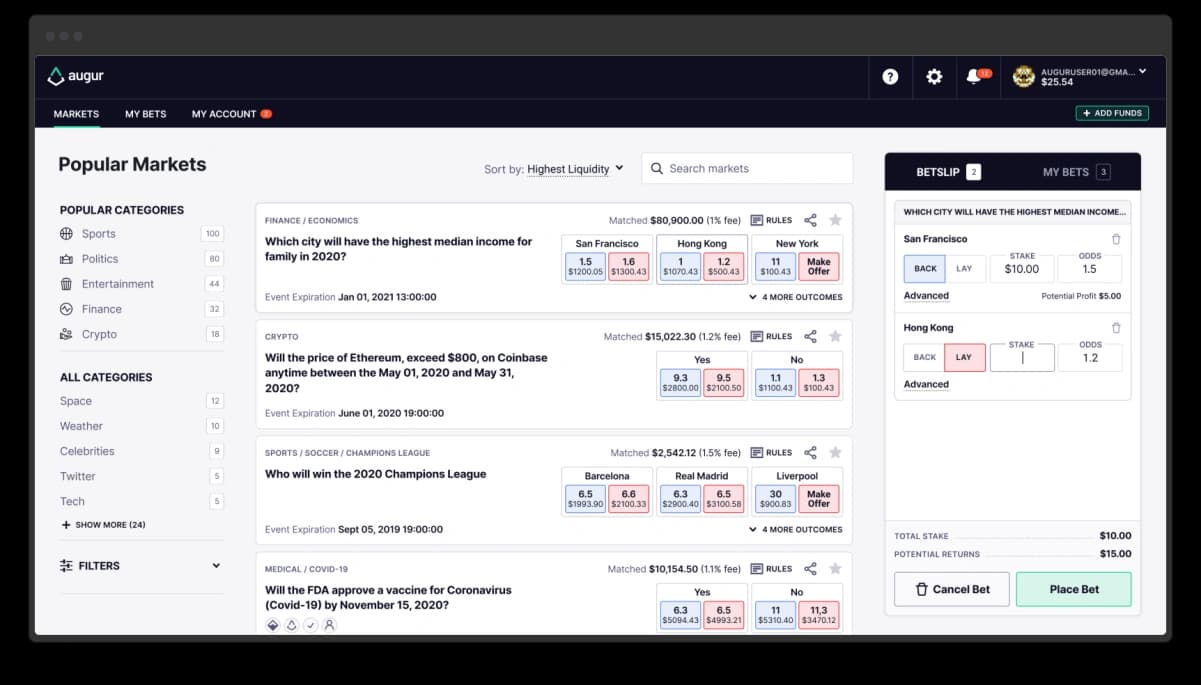Image resolution: width=1201 pixels, height=685 pixels.
Task: Open Rules for Ethereum market
Action: pos(771,336)
